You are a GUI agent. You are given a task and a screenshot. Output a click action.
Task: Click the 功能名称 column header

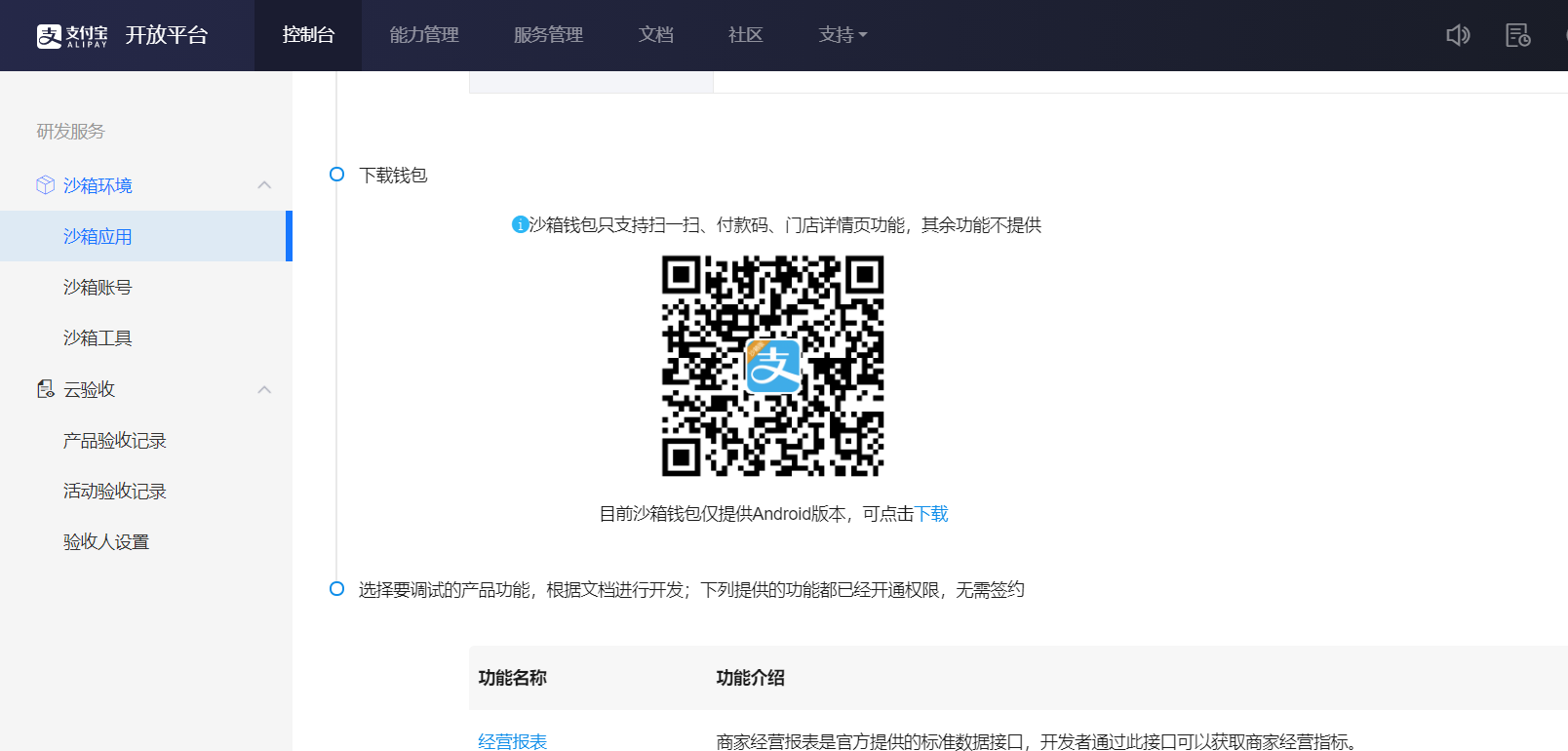pyautogui.click(x=512, y=678)
